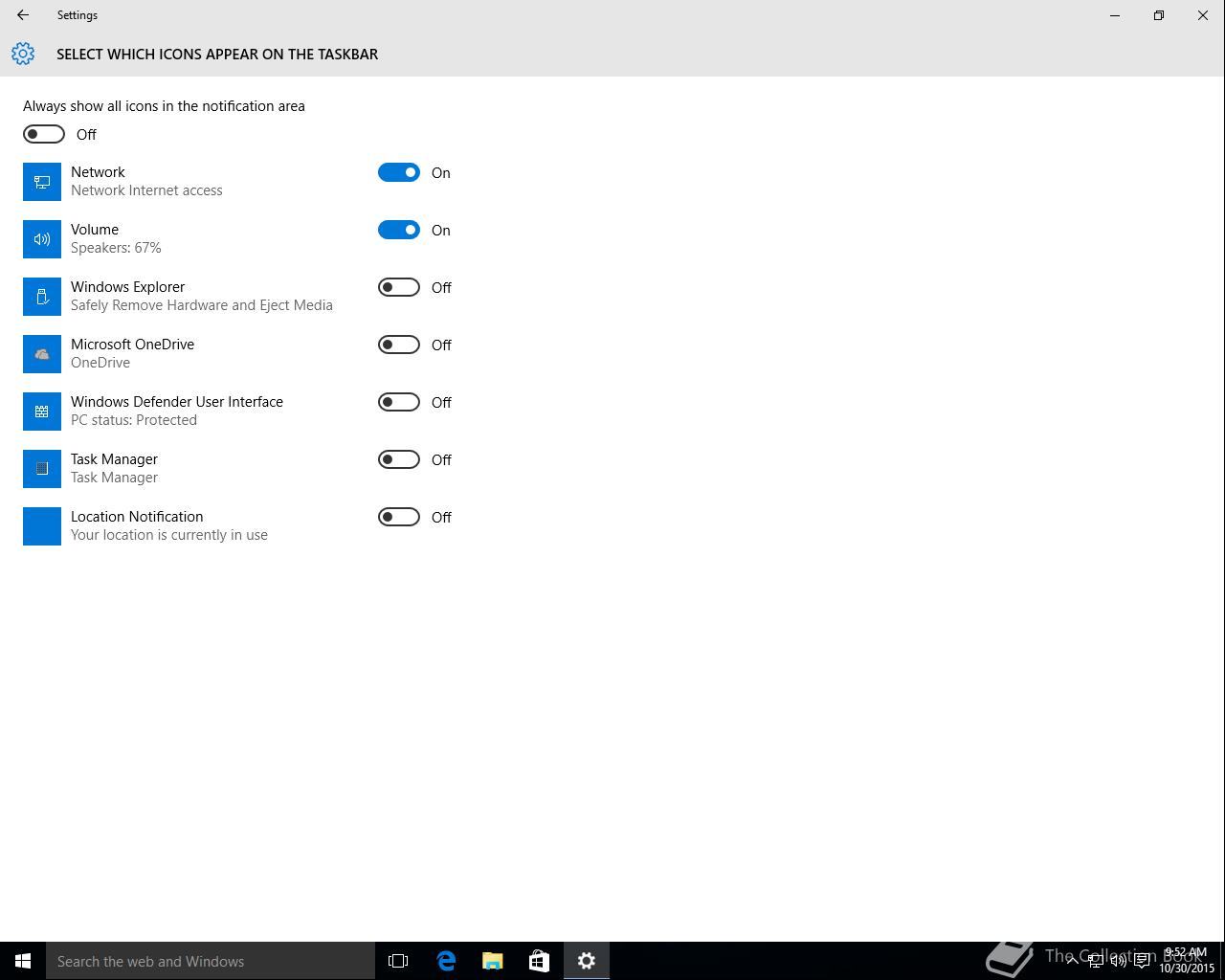This screenshot has height=980, width=1225.
Task: Open the Start menu
Action: pos(23,961)
